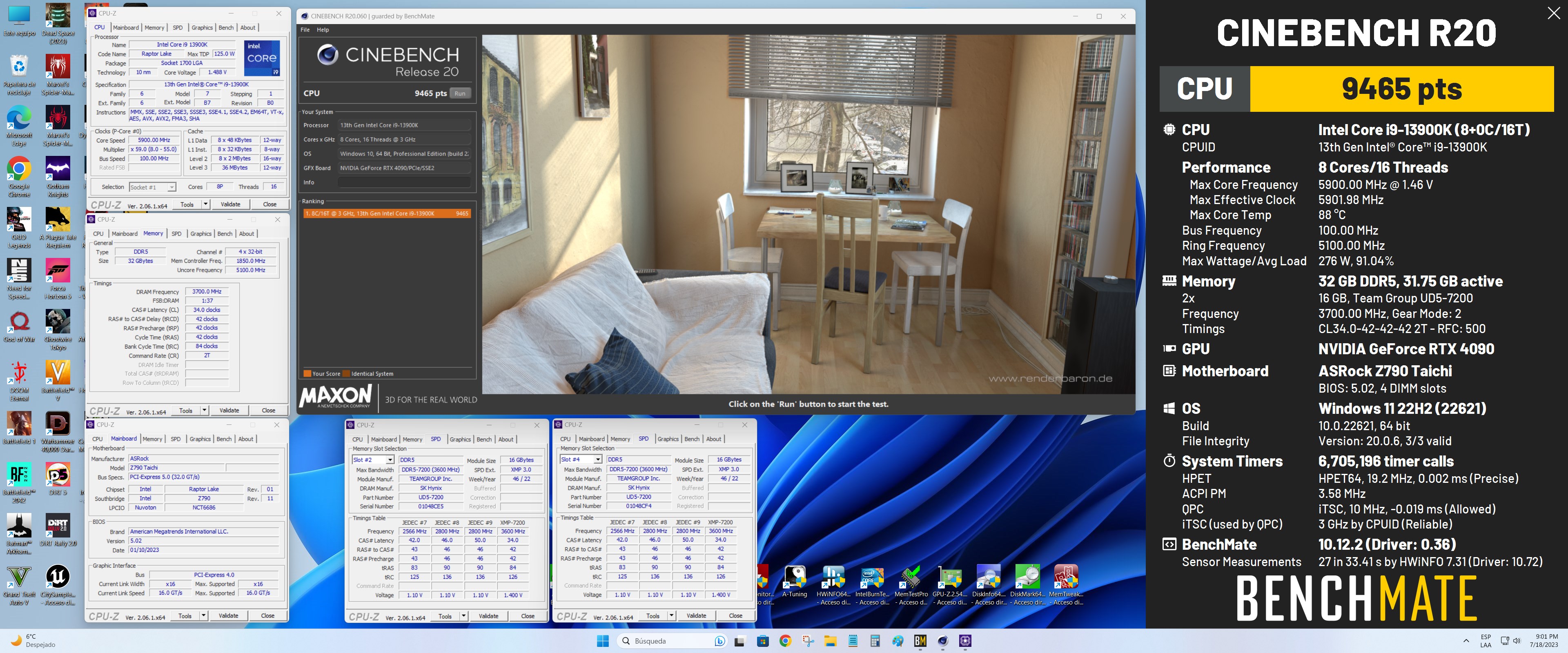Viewport: 1568px width, 653px height.
Task: Open Tools dropdown arrow in CPU-Z Memory window
Action: (x=205, y=410)
